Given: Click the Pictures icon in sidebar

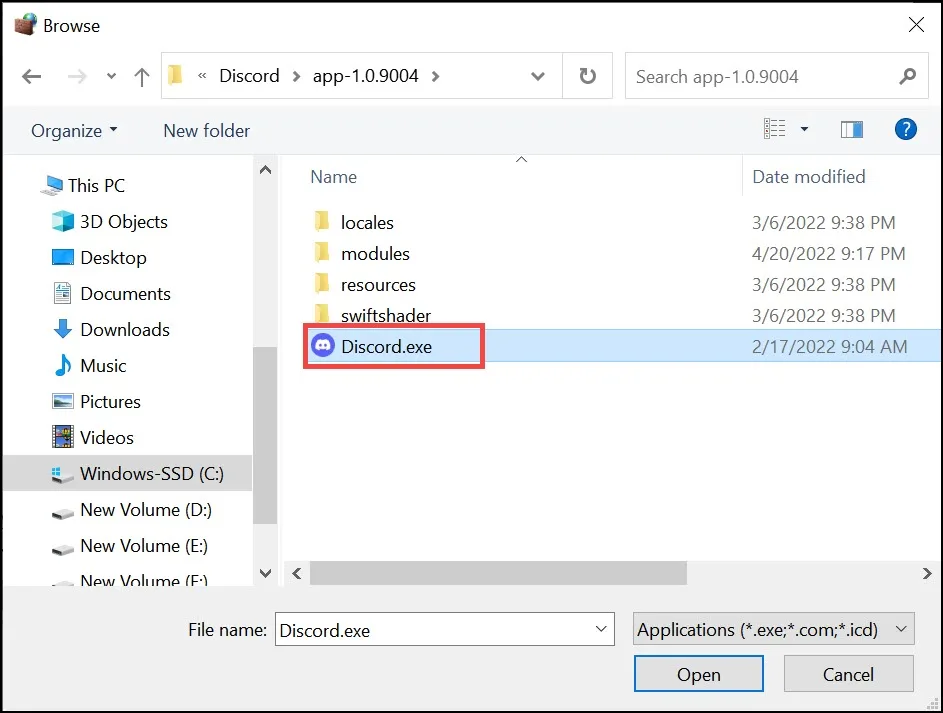Looking at the screenshot, I should coord(63,401).
